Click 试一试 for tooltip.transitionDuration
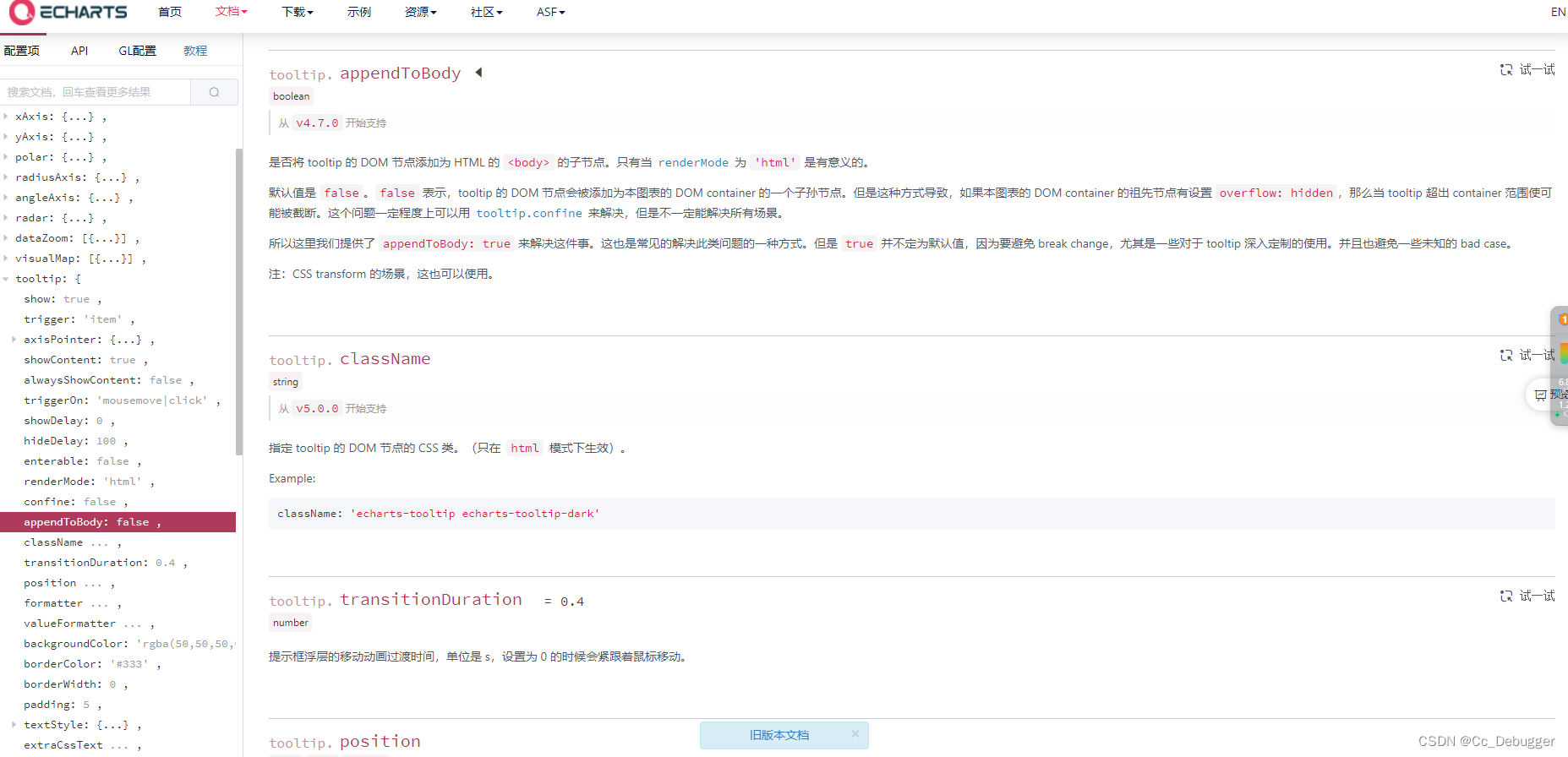Screen dimensions: 1568x757 coord(1527,596)
